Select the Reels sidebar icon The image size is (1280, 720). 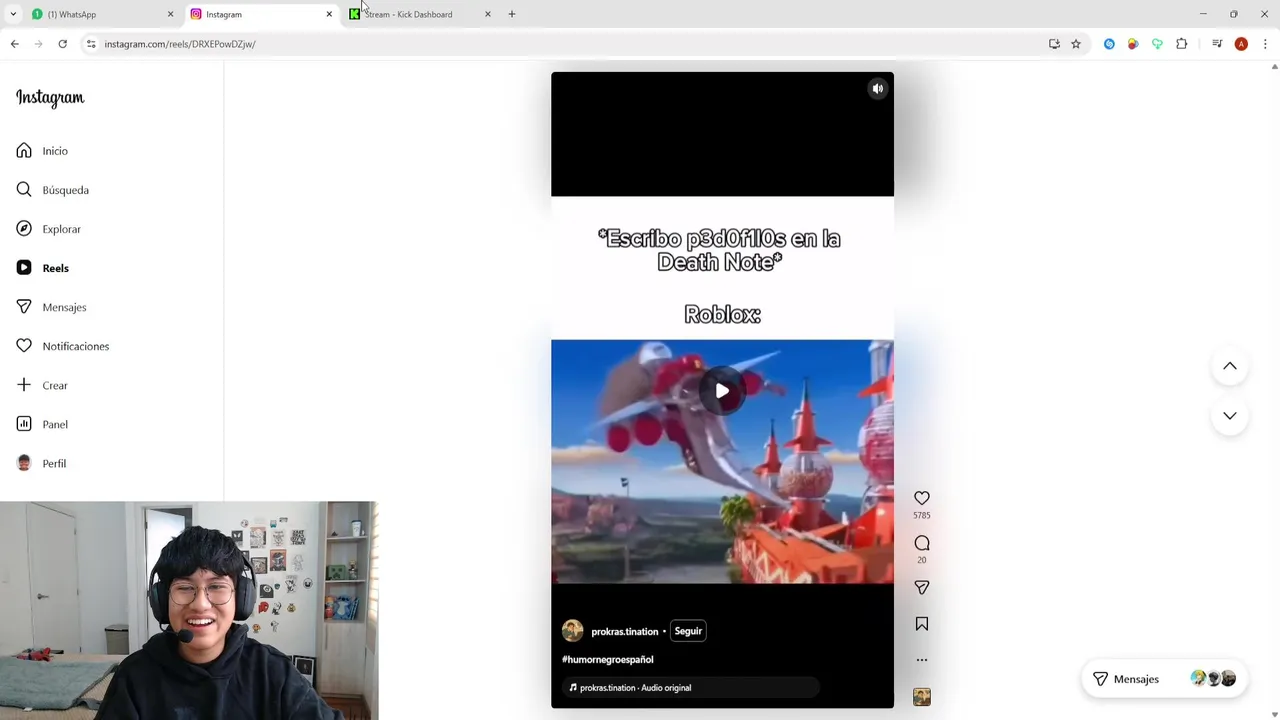coord(24,268)
